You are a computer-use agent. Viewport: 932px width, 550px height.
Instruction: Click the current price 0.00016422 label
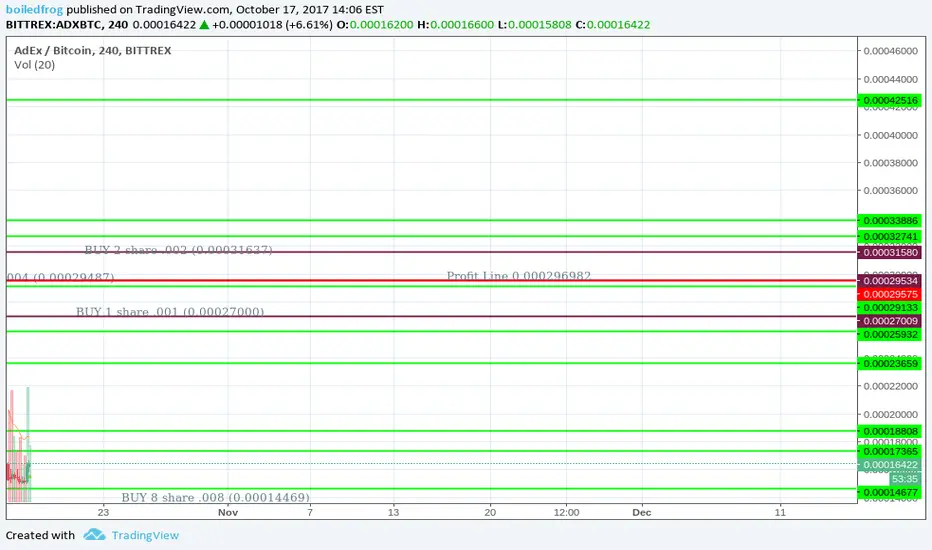pyautogui.click(x=890, y=464)
